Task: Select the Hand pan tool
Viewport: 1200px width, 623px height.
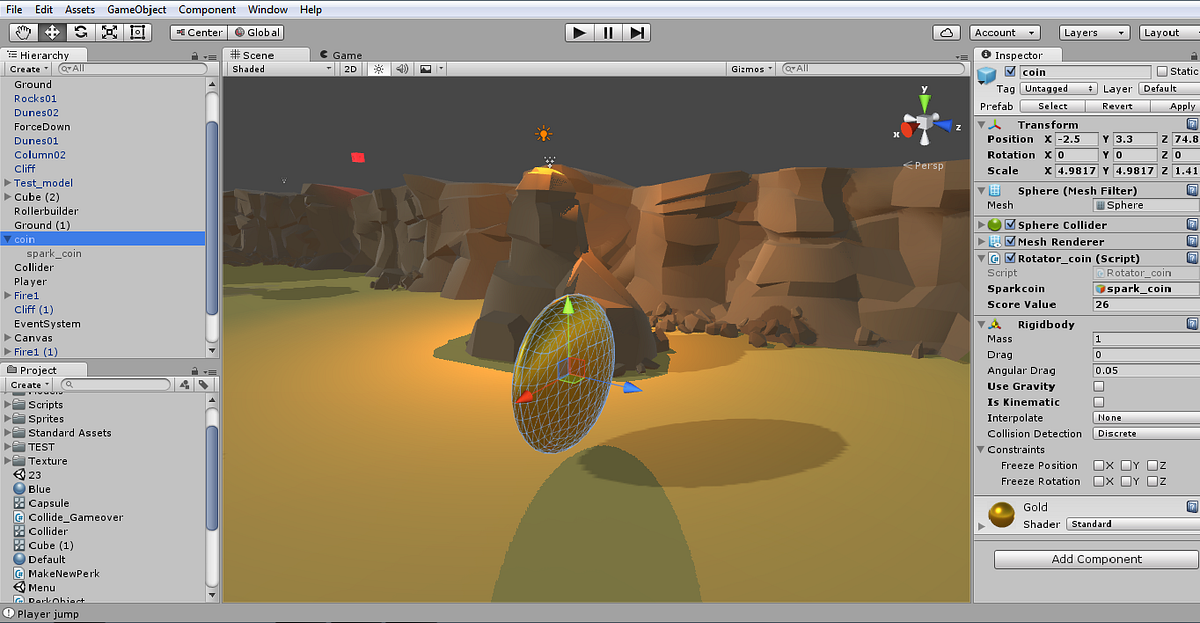Action: 22,31
